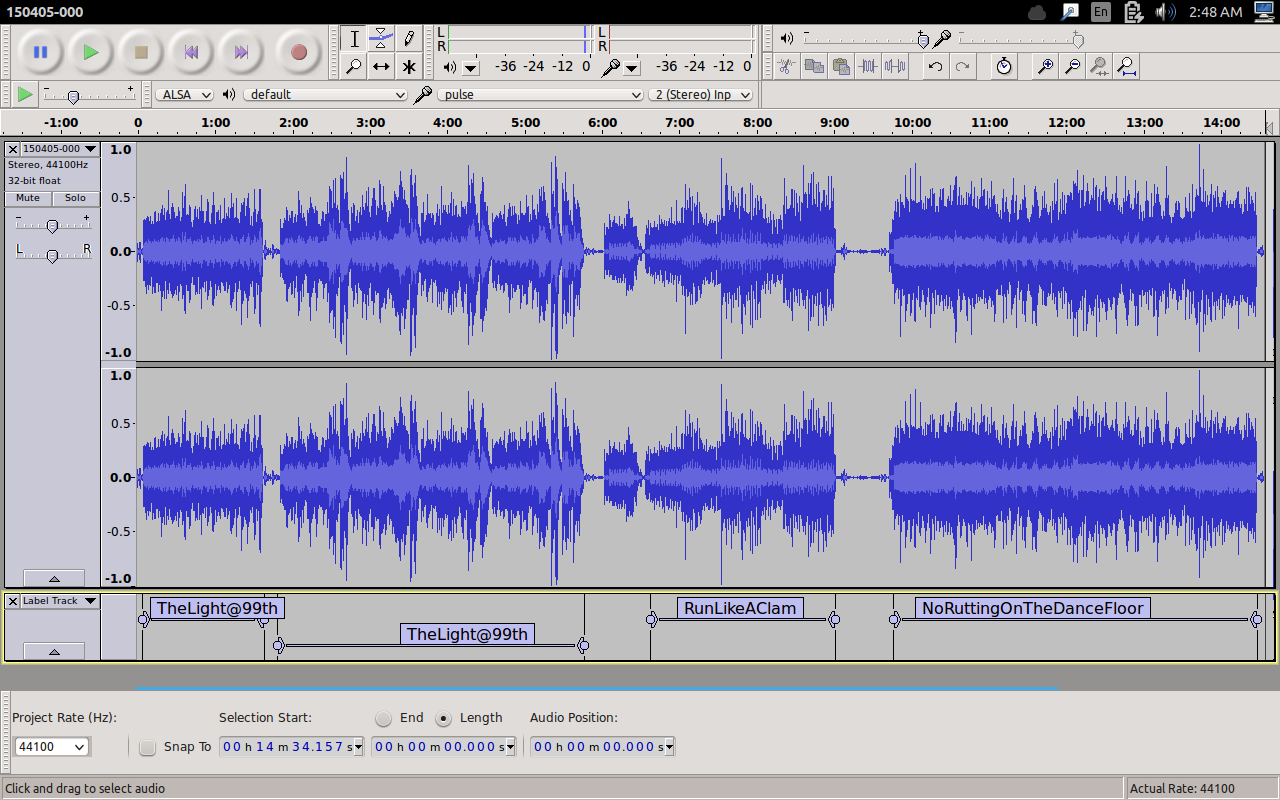Open the Project Rate 44100 dropdown
Image resolution: width=1280 pixels, height=800 pixels.
tap(52, 747)
